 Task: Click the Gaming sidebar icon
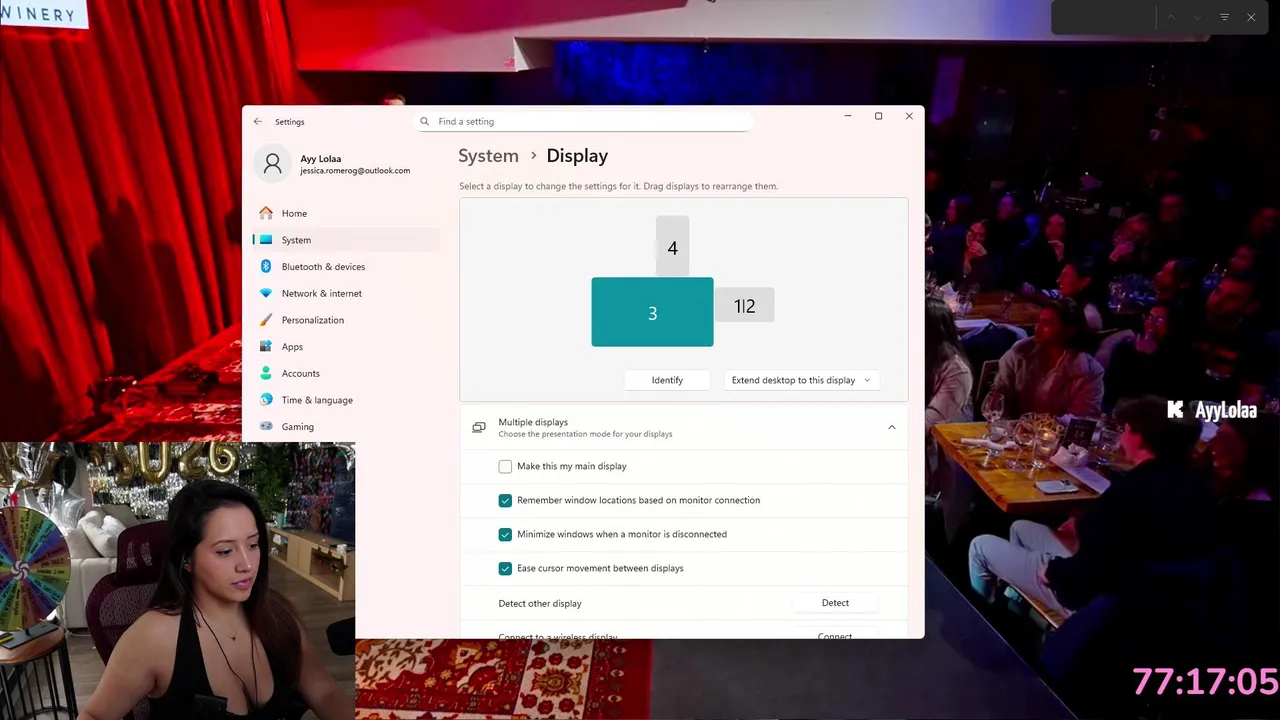(266, 427)
